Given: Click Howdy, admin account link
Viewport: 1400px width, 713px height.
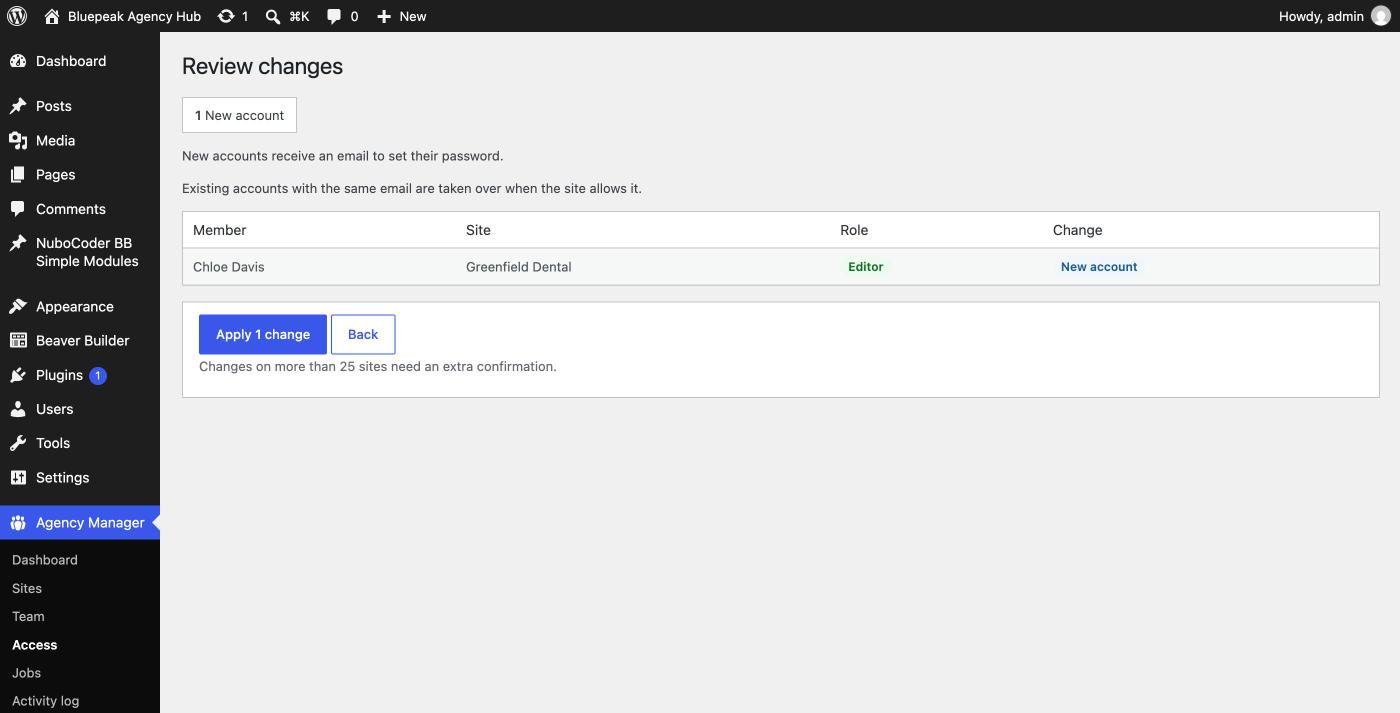Looking at the screenshot, I should click(x=1334, y=16).
